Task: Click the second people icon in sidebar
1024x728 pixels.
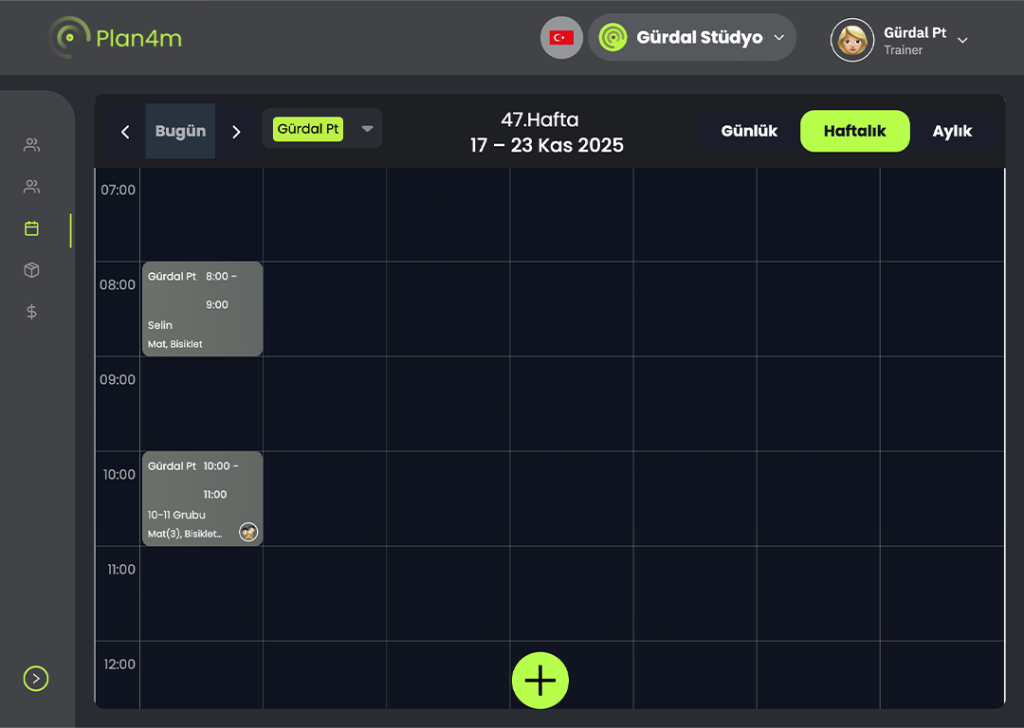Action: [x=32, y=187]
